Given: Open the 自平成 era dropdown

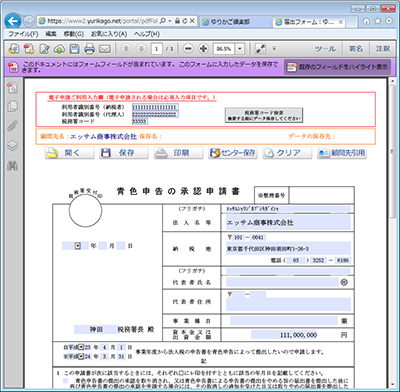Looking at the screenshot, I should (x=81, y=347).
